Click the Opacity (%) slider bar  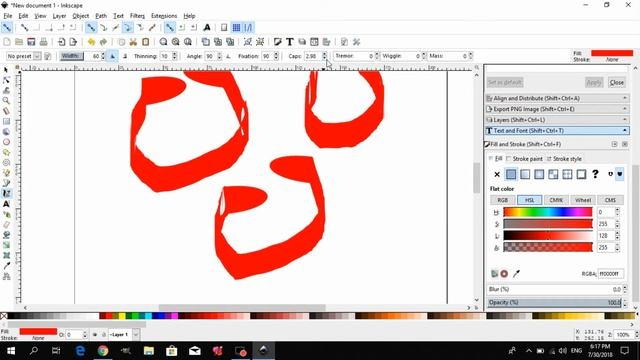click(555, 302)
